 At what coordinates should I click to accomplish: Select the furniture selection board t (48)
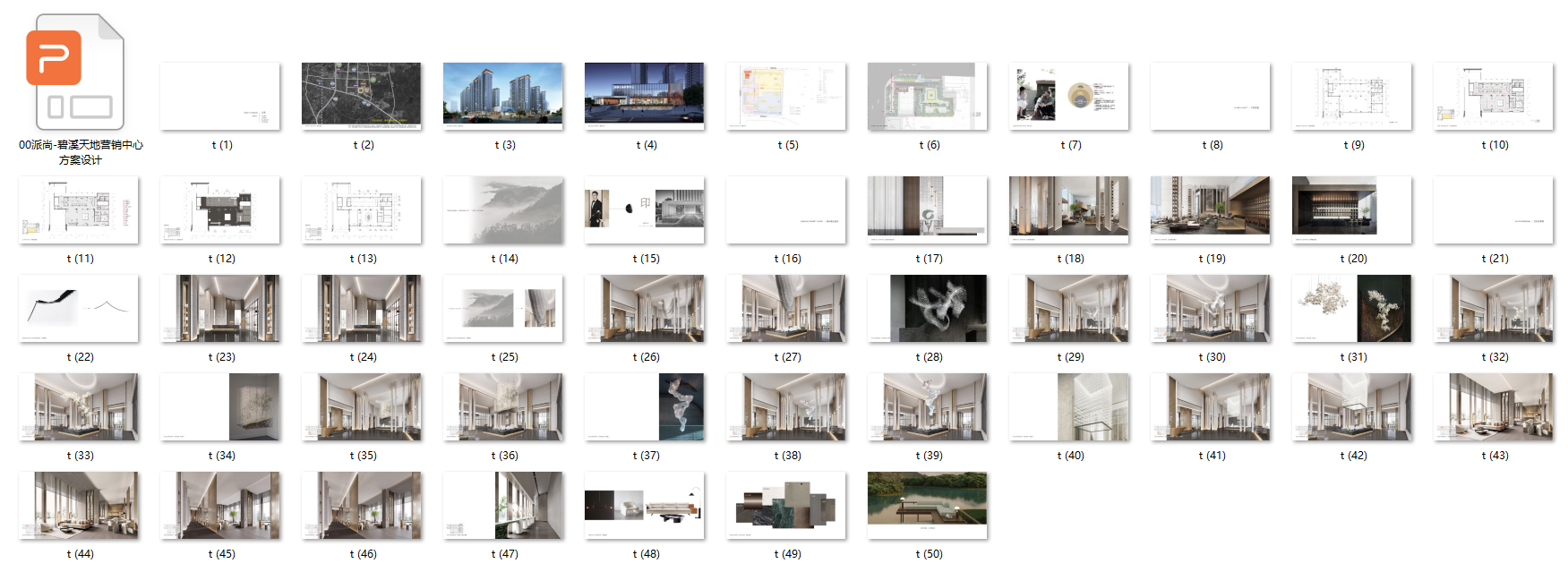(644, 505)
